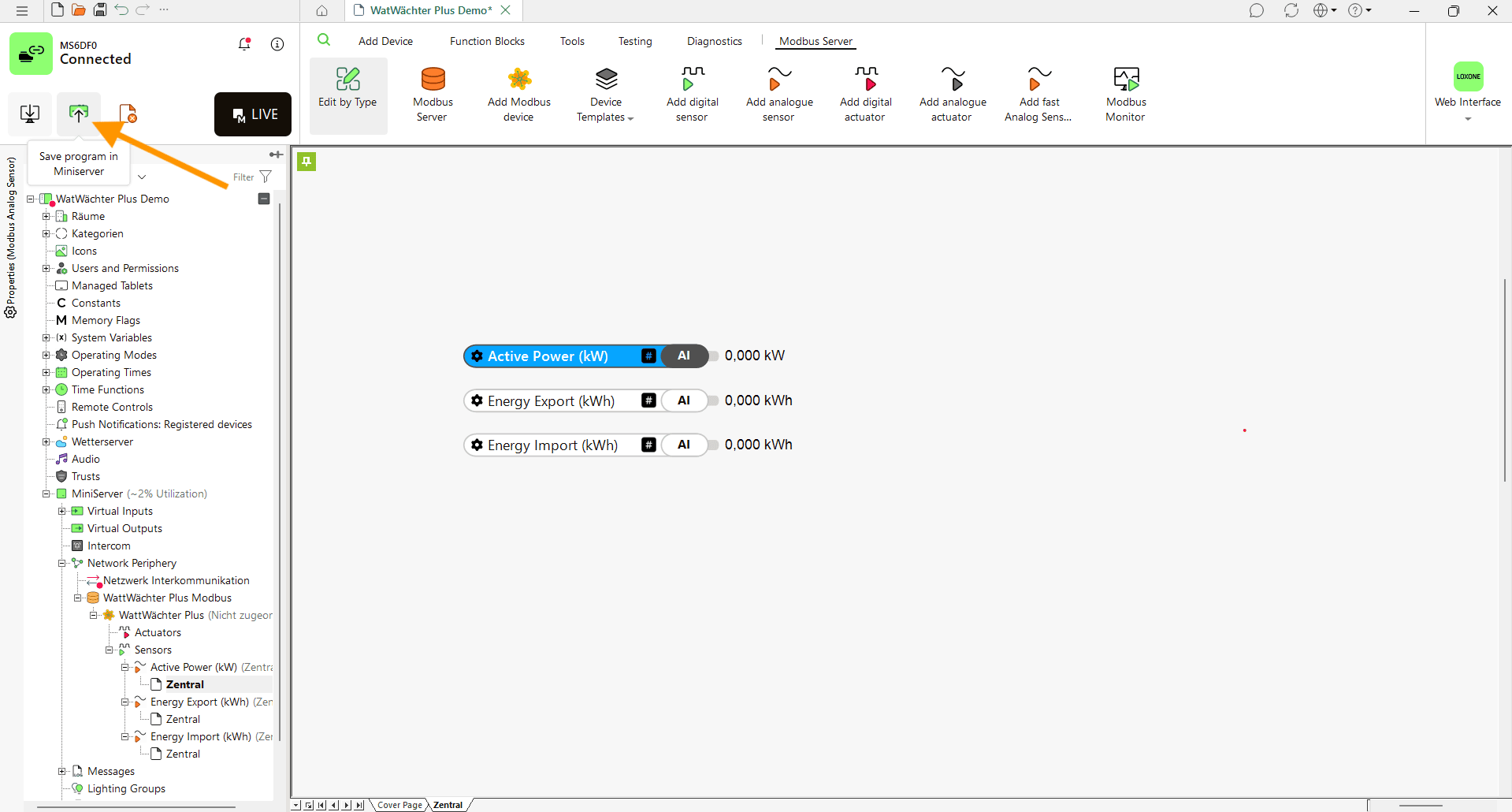Go to the home start page
Image resolution: width=1512 pixels, height=812 pixels.
(x=322, y=10)
